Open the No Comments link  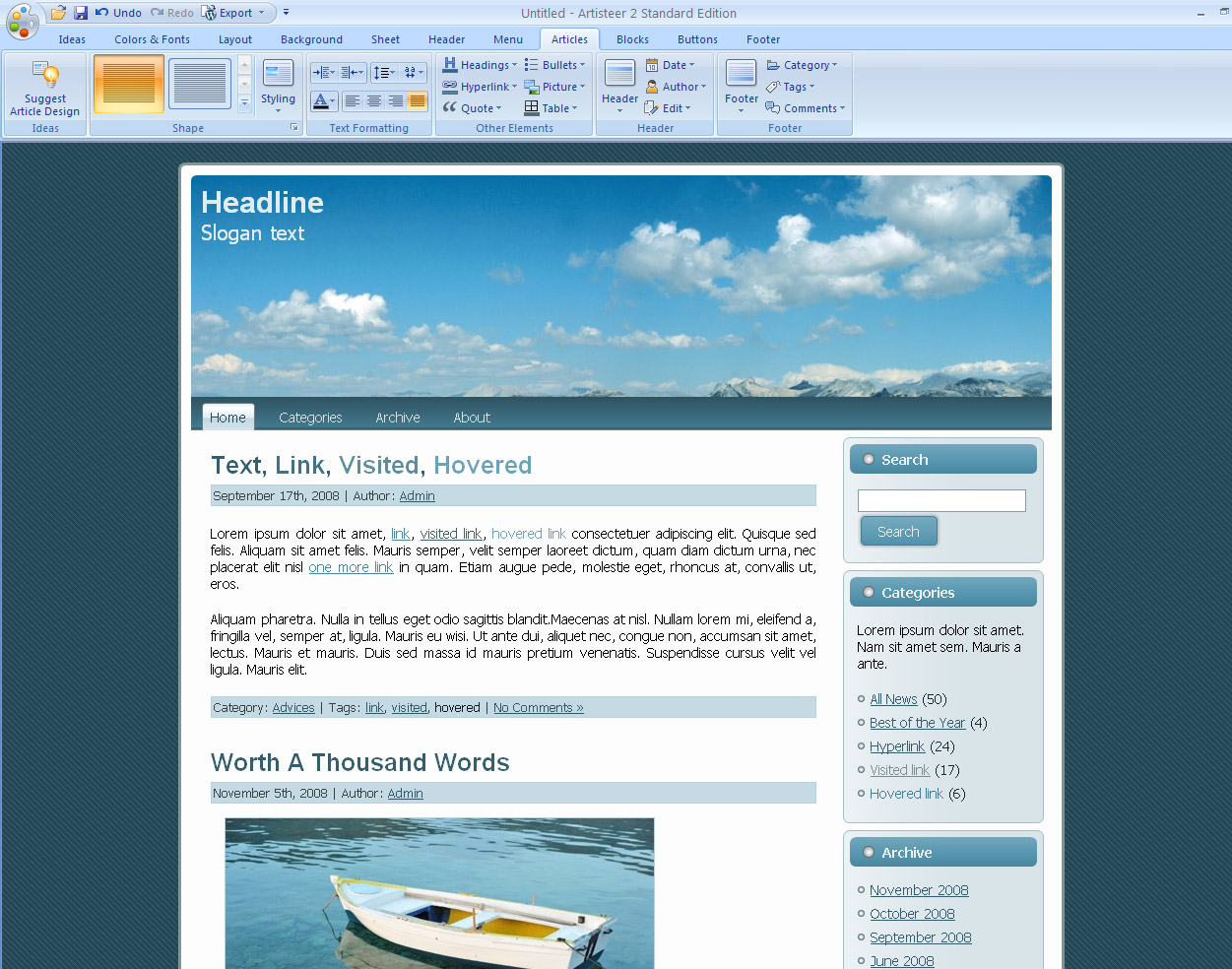[x=539, y=708]
